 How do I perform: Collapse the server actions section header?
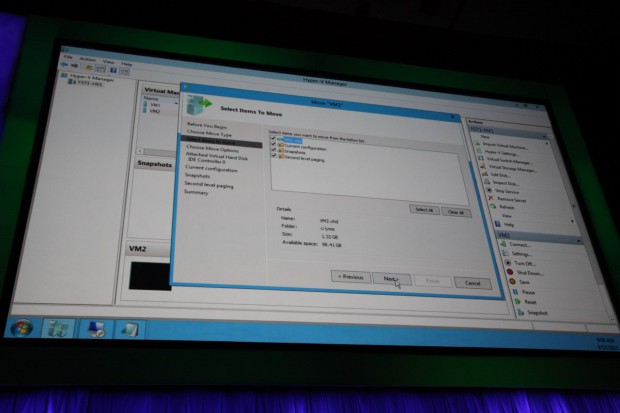coord(544,136)
